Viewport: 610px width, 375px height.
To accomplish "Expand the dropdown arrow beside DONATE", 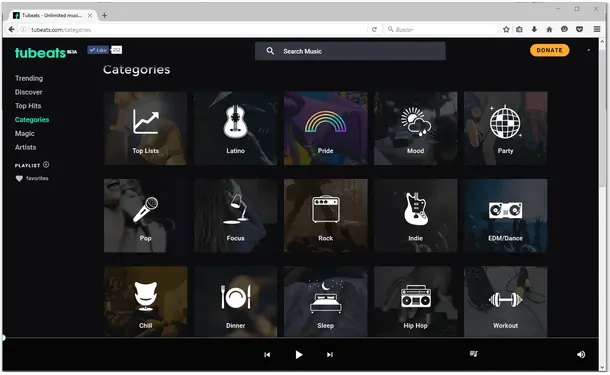I will click(x=589, y=50).
